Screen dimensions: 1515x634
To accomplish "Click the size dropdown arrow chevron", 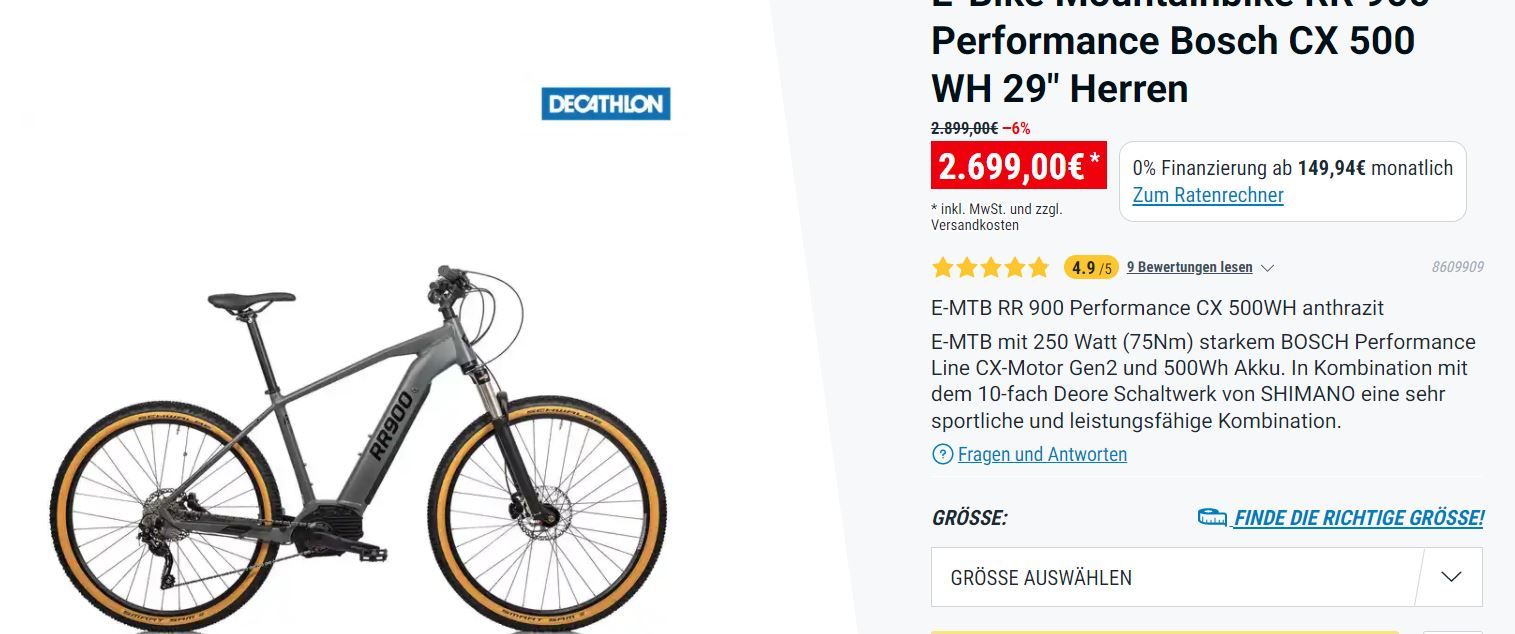I will click(1451, 577).
